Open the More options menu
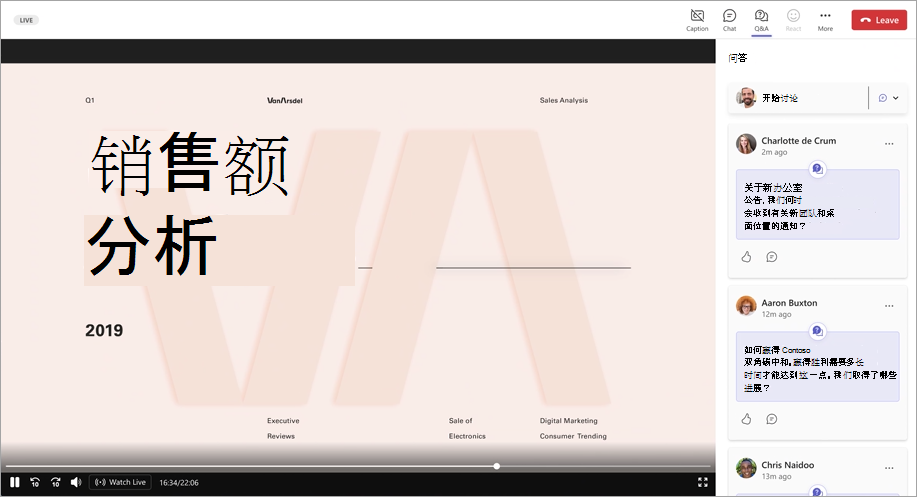917x497 pixels. click(825, 20)
